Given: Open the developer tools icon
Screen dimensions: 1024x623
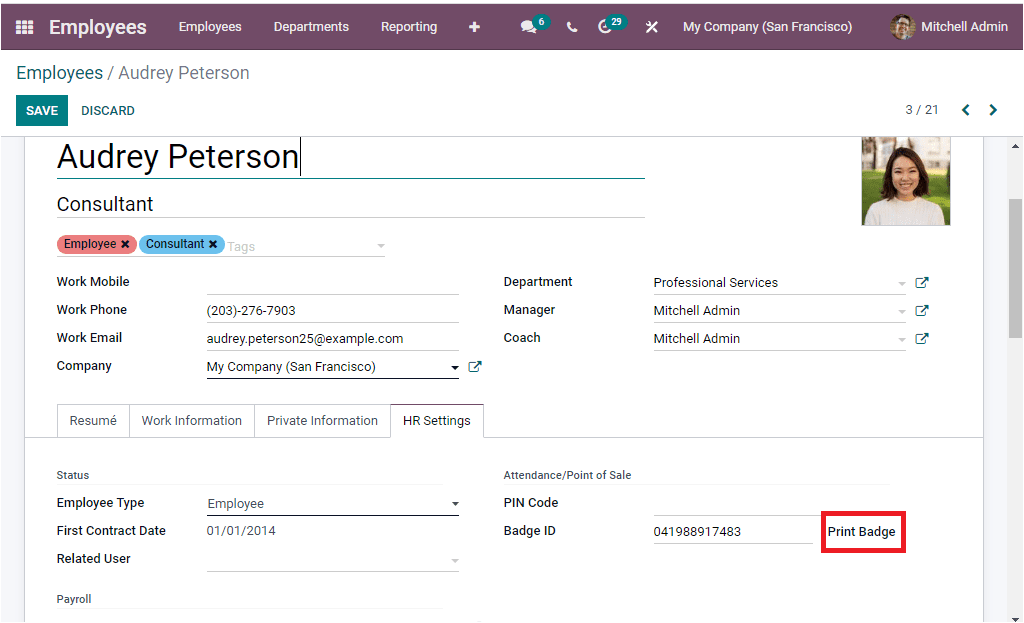Looking at the screenshot, I should 651,27.
